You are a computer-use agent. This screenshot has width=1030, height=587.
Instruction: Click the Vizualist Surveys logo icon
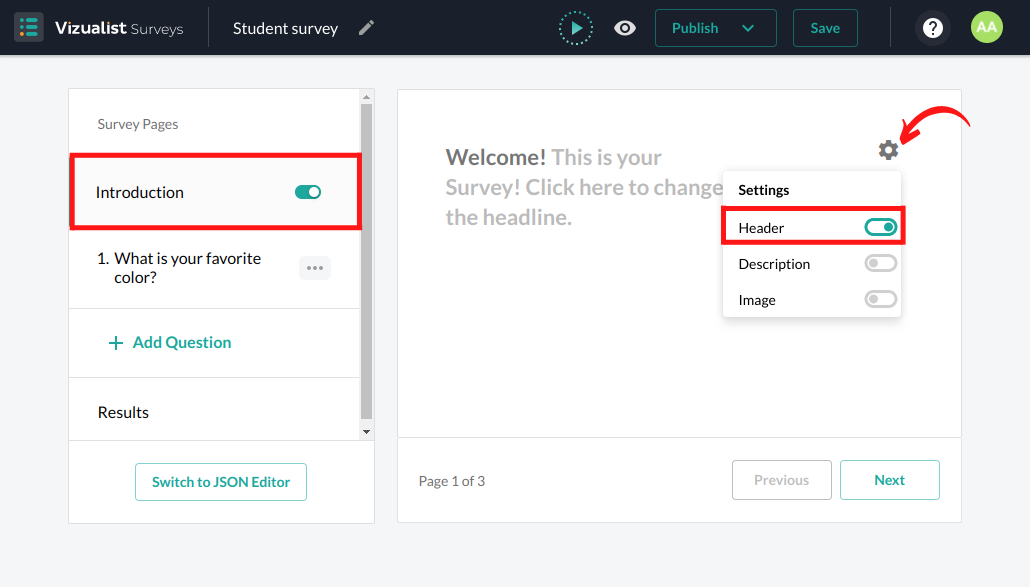tap(29, 28)
